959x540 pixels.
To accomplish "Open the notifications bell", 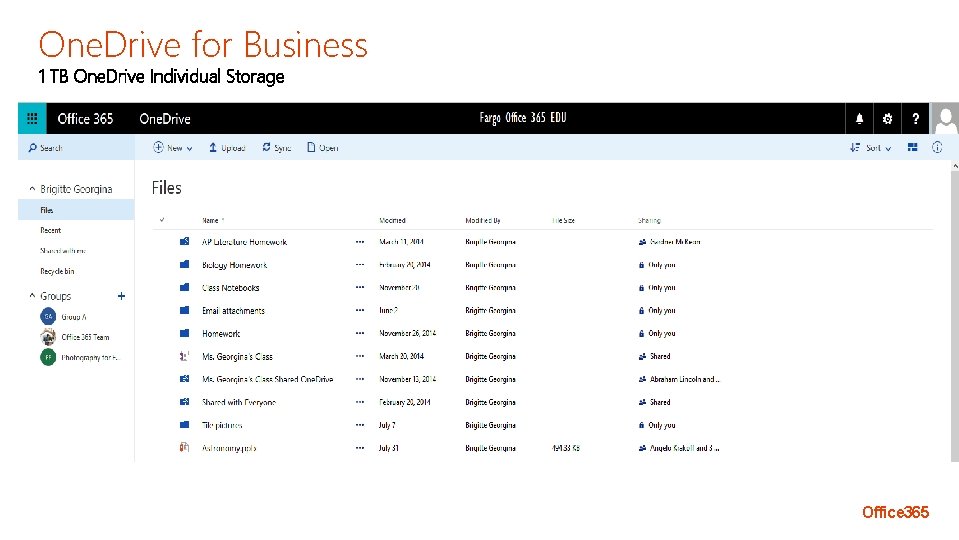I will click(859, 119).
